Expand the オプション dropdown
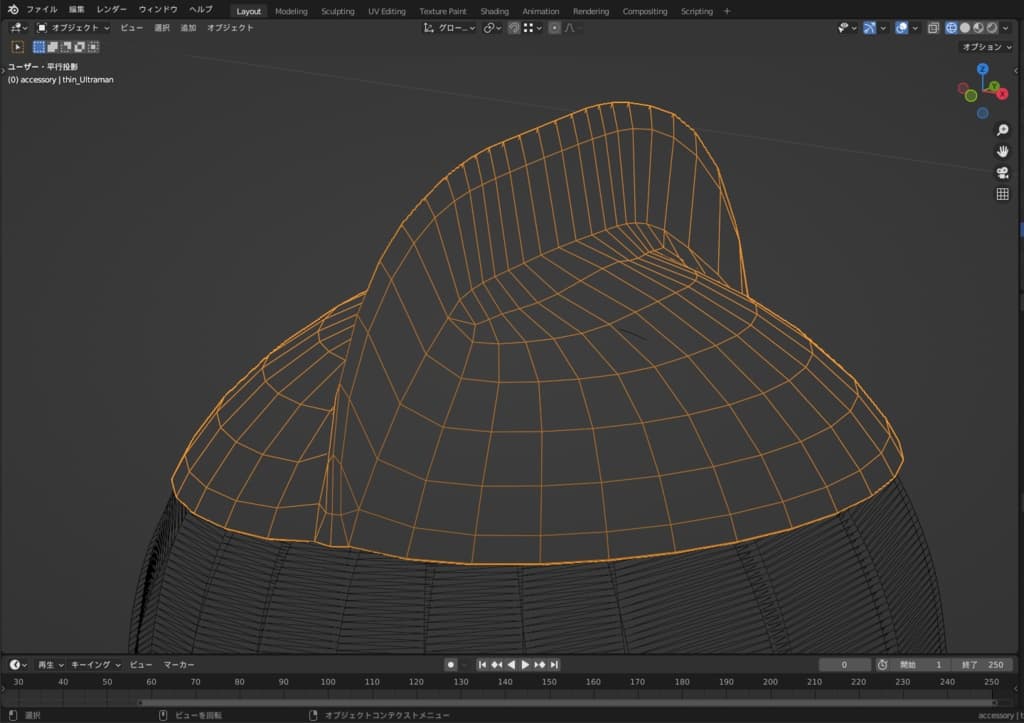Viewport: 1024px width, 723px height. click(986, 47)
